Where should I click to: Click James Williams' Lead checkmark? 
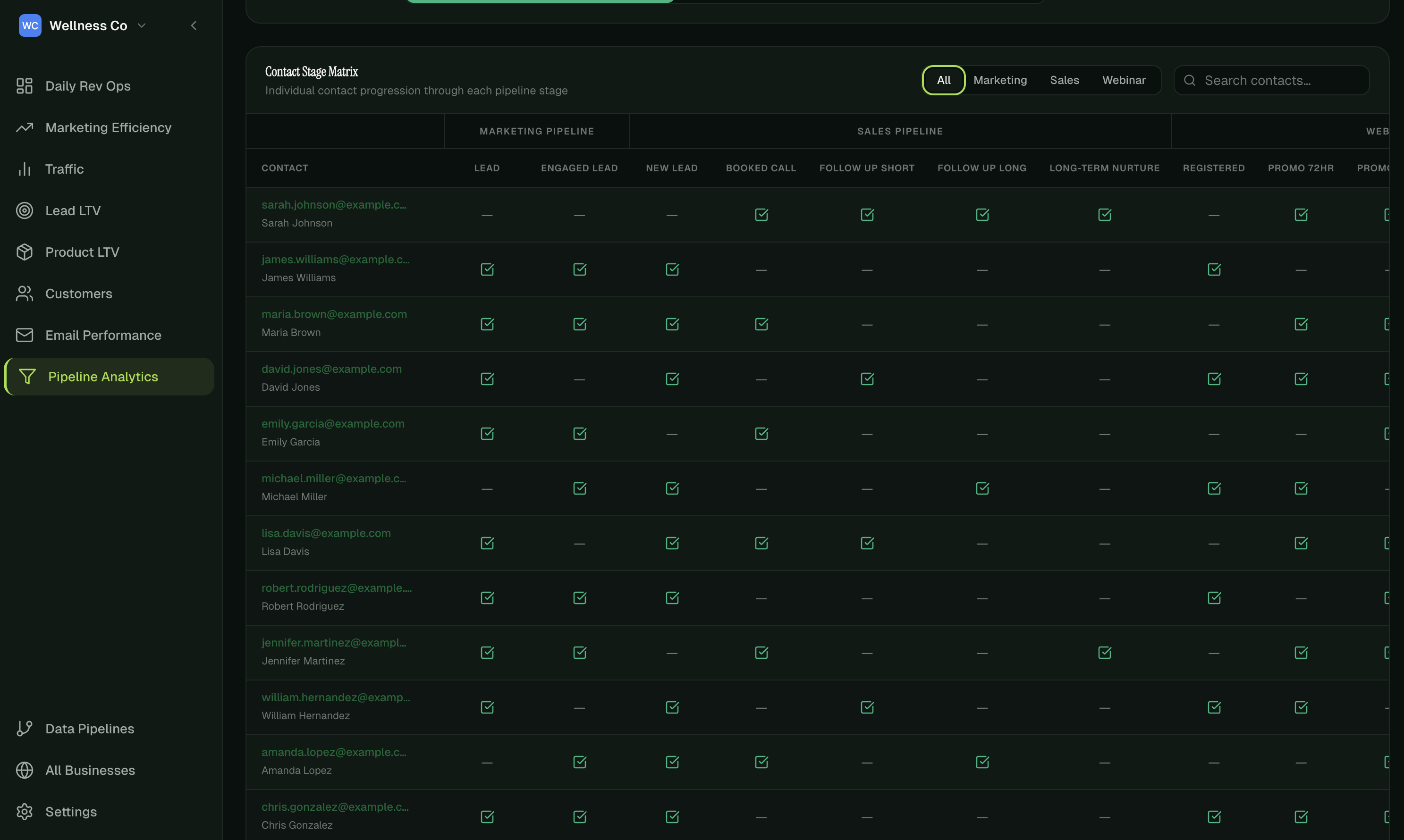click(x=487, y=269)
